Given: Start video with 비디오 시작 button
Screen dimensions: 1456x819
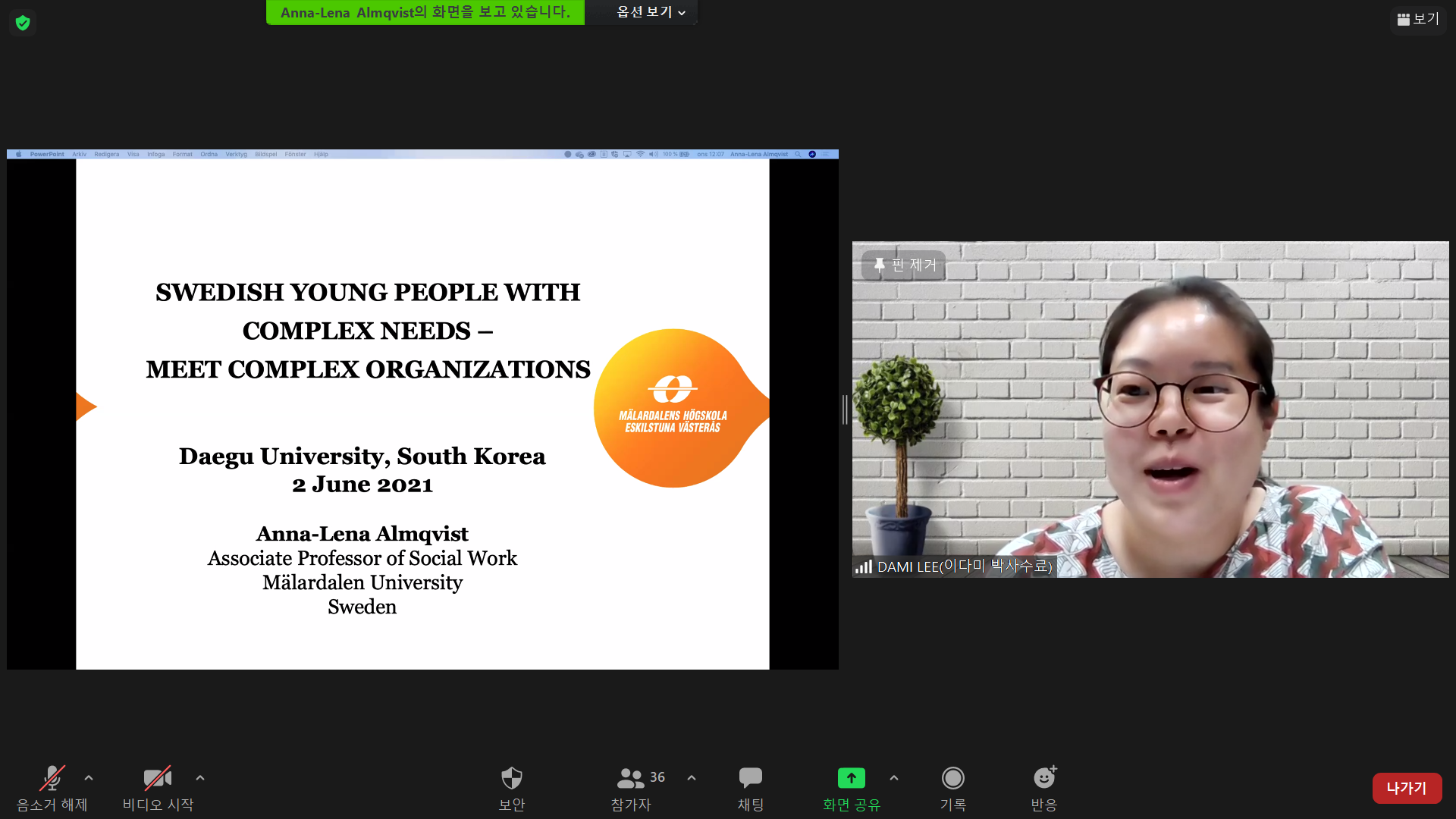Looking at the screenshot, I should point(158,787).
